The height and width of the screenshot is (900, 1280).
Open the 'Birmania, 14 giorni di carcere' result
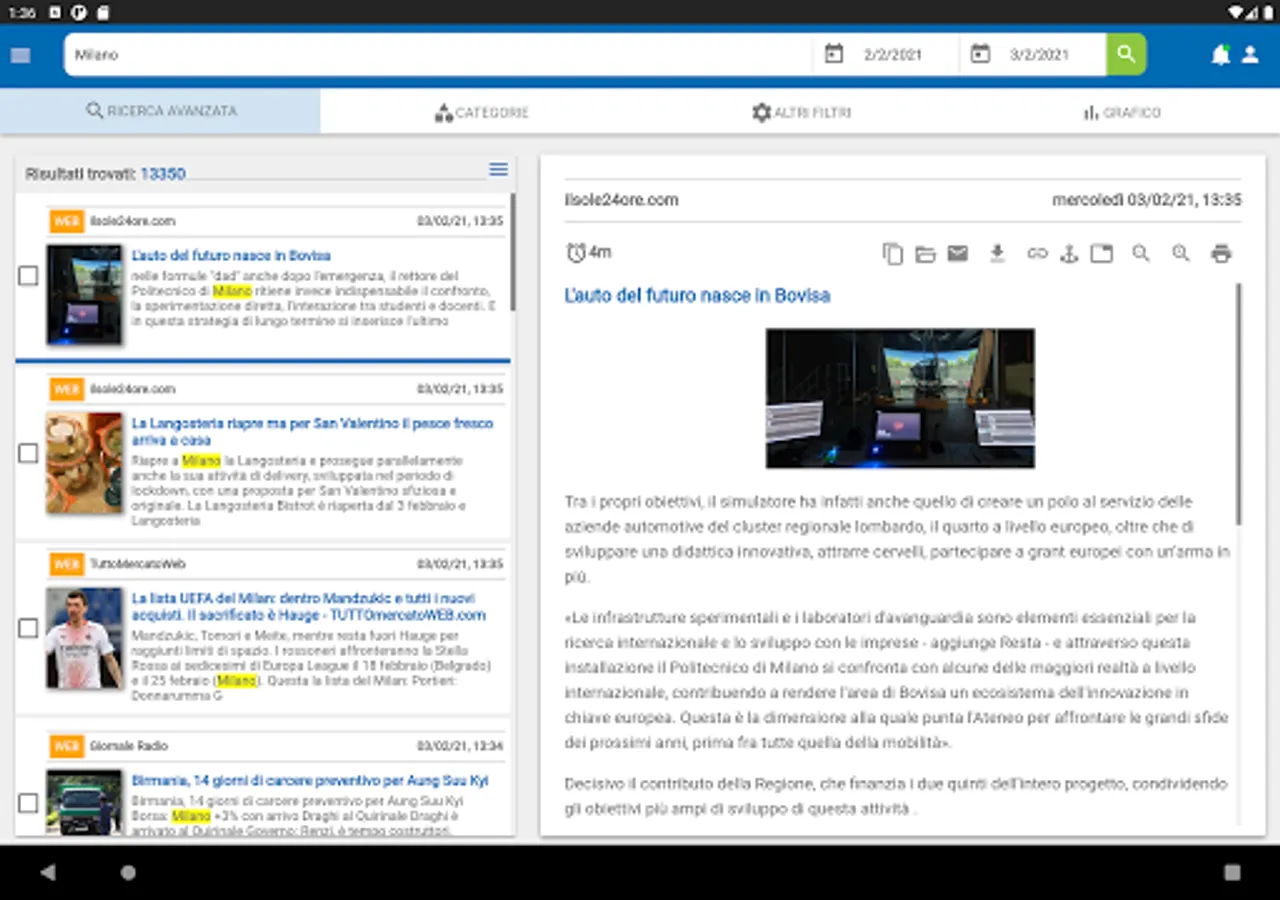click(310, 781)
